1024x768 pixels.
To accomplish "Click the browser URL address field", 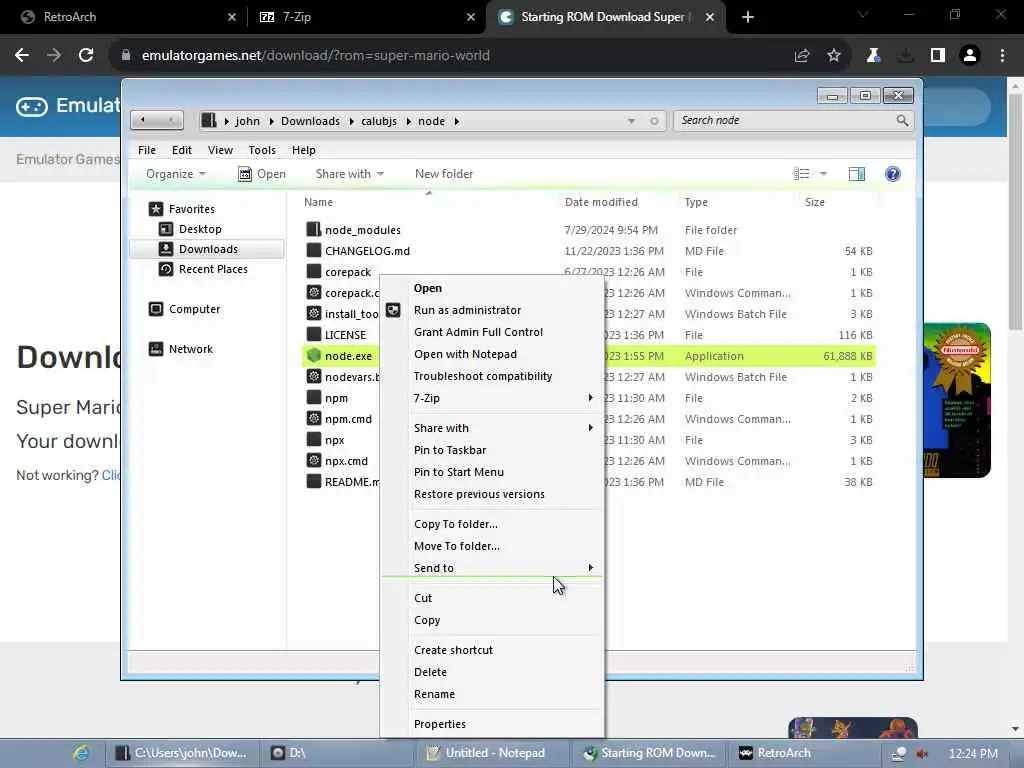I will coord(451,56).
